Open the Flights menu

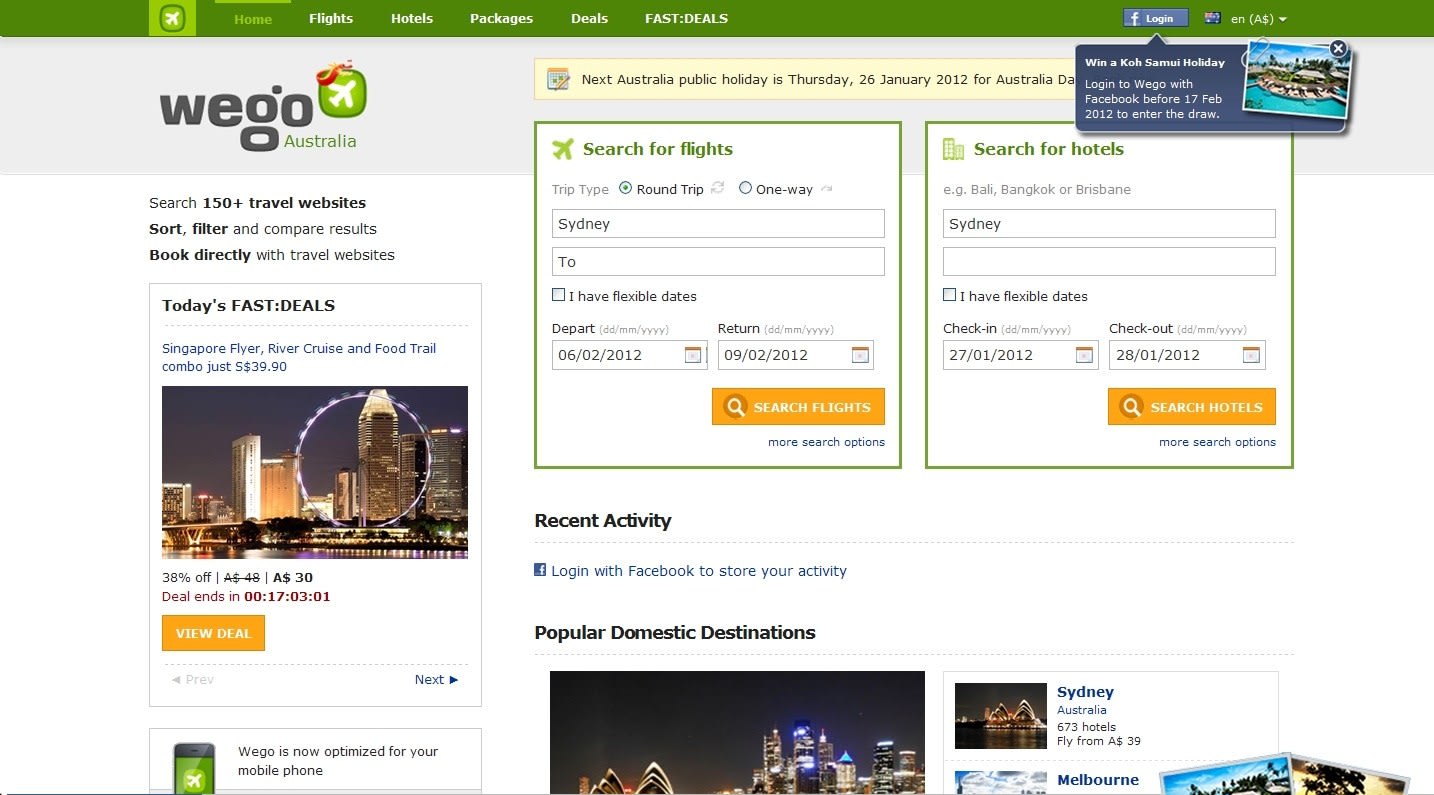tap(331, 18)
